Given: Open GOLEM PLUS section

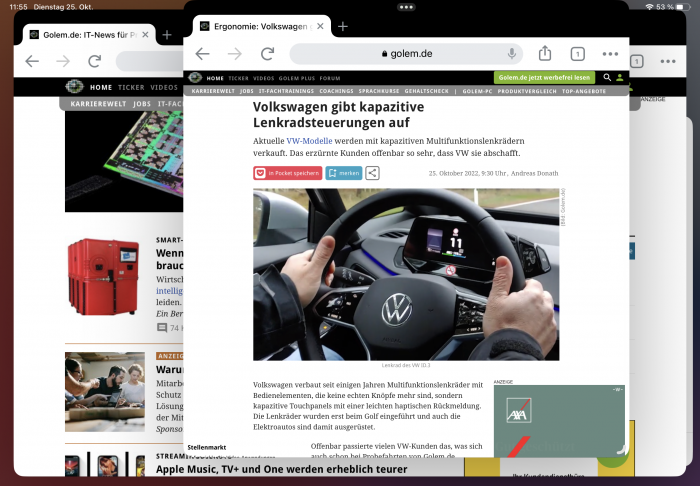Looking at the screenshot, I should [297, 78].
